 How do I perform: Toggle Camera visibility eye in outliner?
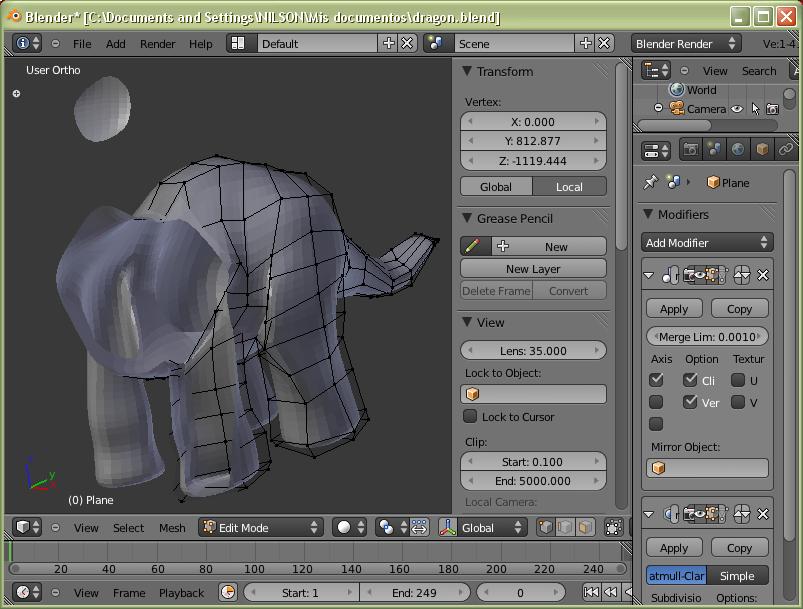737,109
